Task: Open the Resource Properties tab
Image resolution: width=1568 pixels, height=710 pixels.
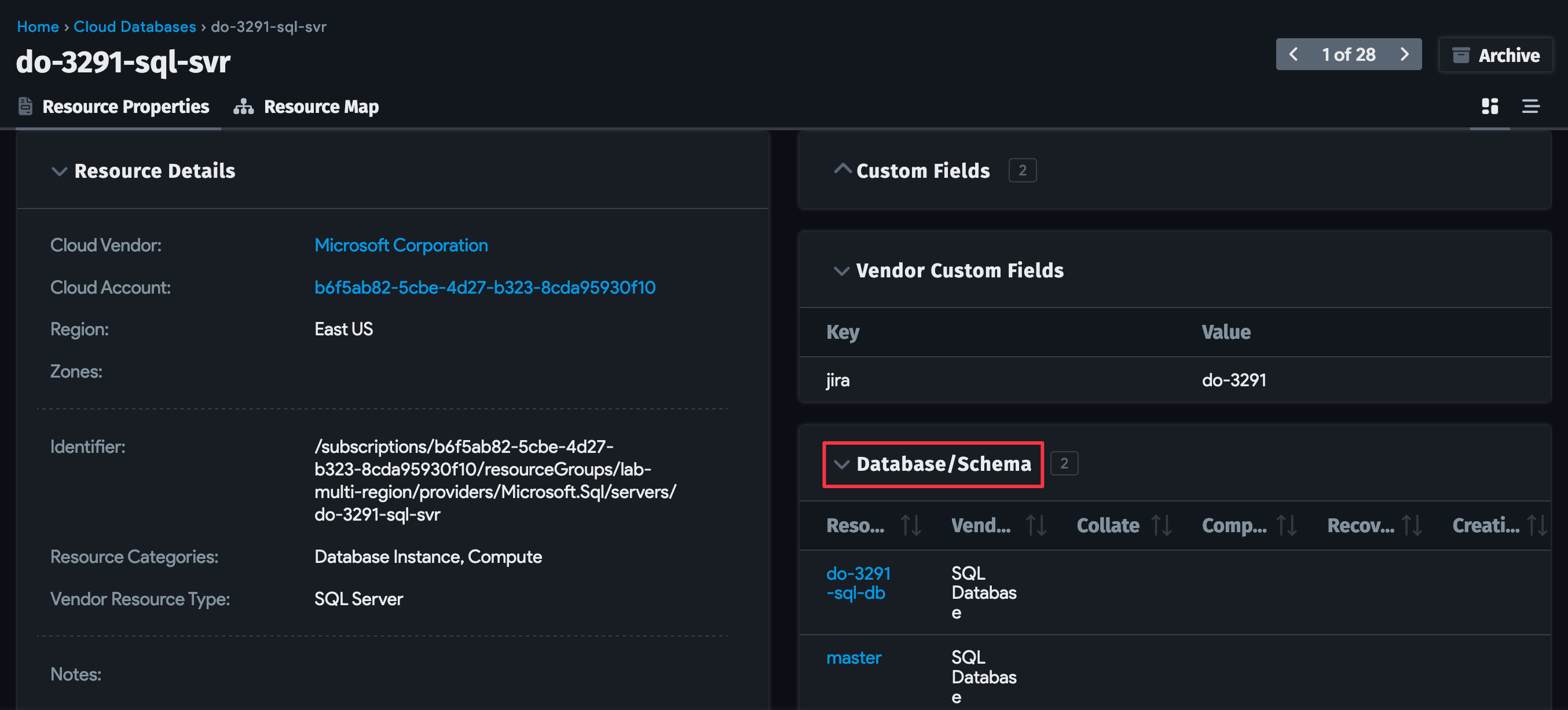Action: (126, 106)
